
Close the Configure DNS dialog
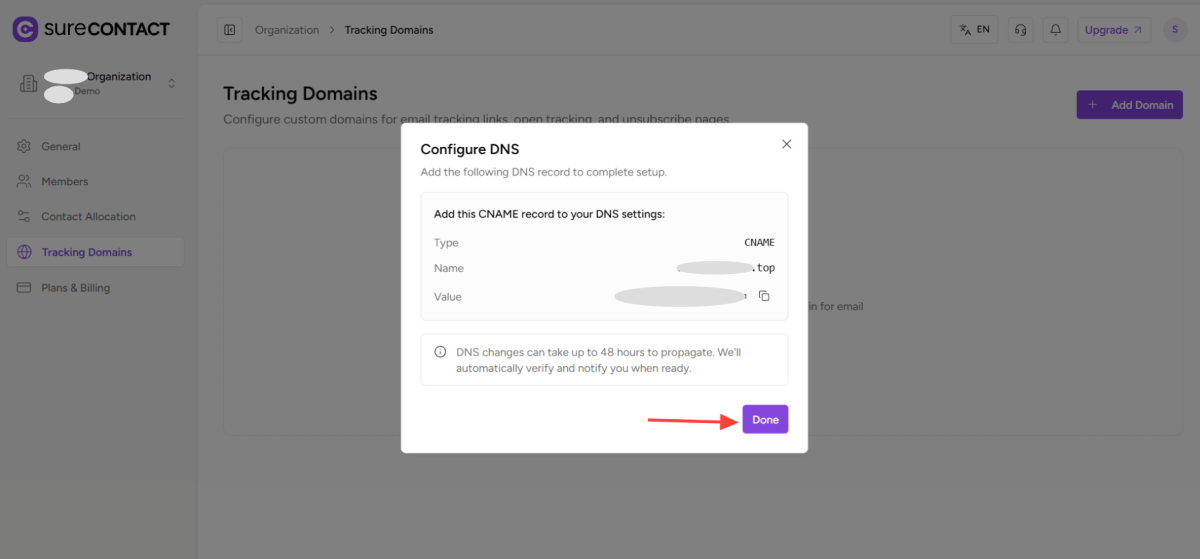click(786, 144)
